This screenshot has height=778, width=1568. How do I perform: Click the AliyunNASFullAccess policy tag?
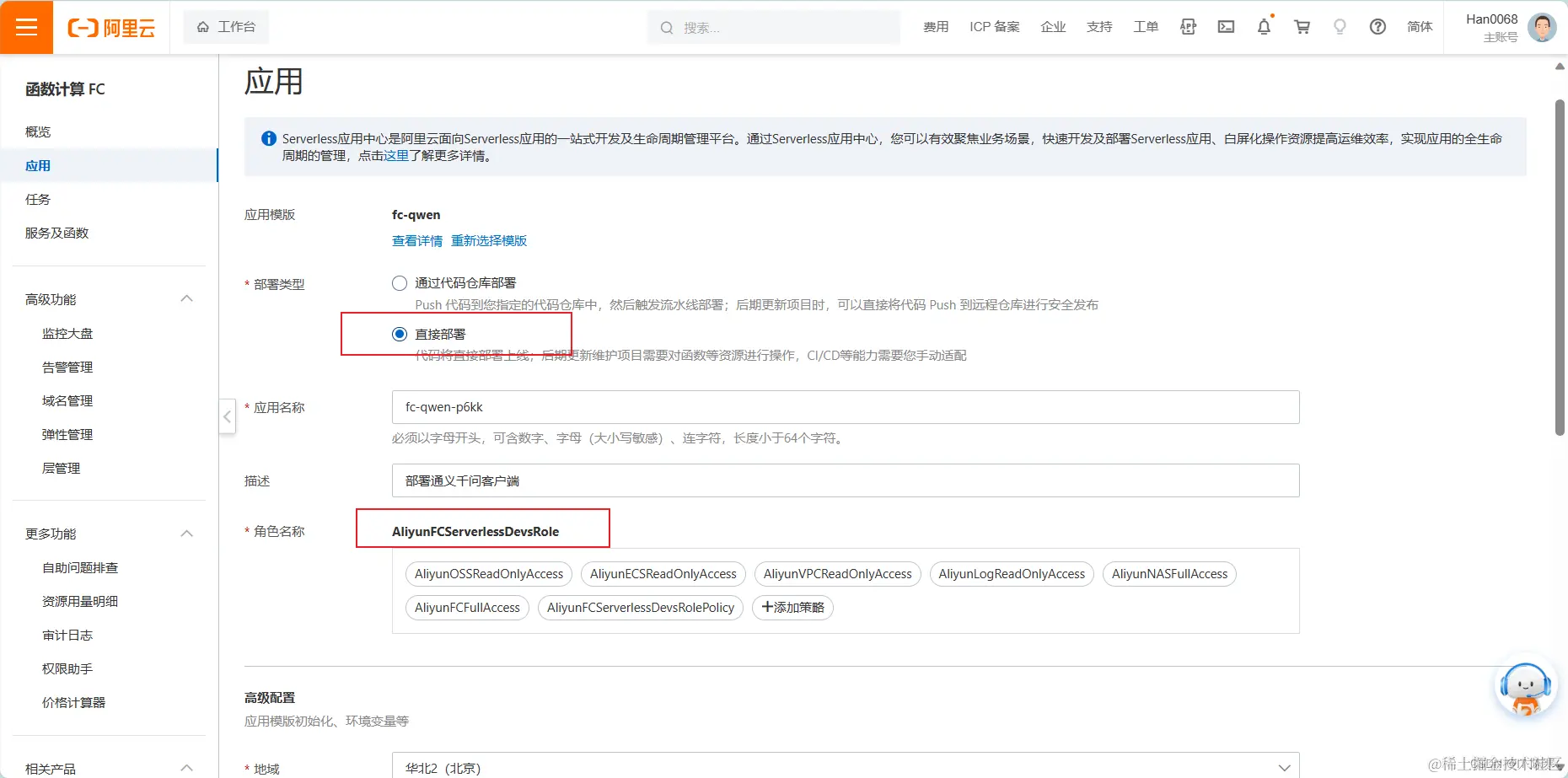[x=1170, y=574]
